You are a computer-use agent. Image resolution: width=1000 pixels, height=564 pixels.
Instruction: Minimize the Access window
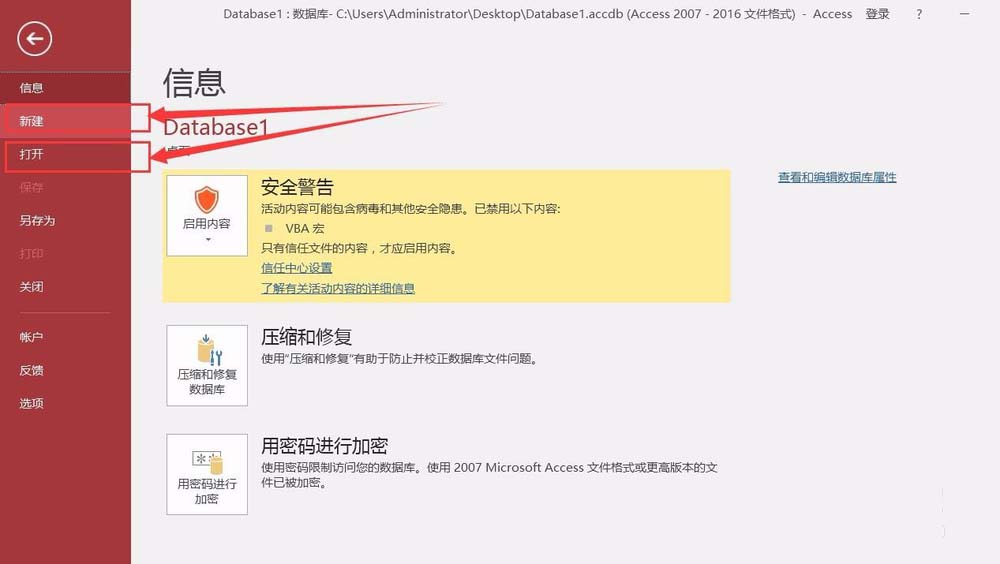point(964,14)
